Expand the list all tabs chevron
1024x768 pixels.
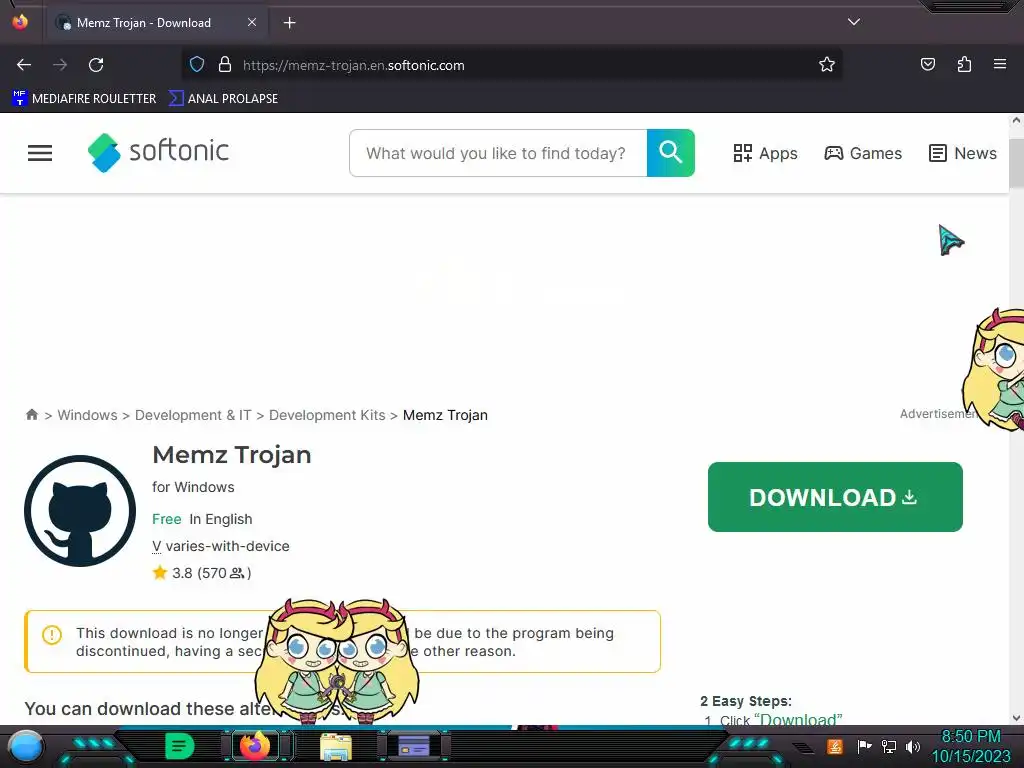tap(854, 22)
